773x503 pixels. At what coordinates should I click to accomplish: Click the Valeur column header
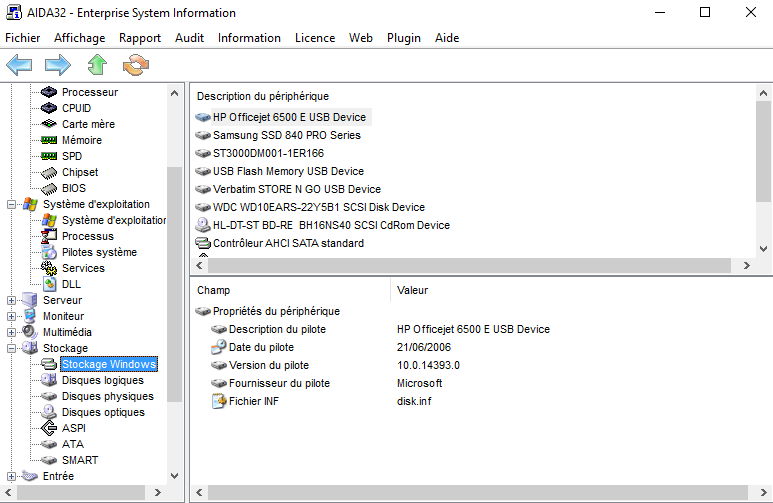point(413,290)
